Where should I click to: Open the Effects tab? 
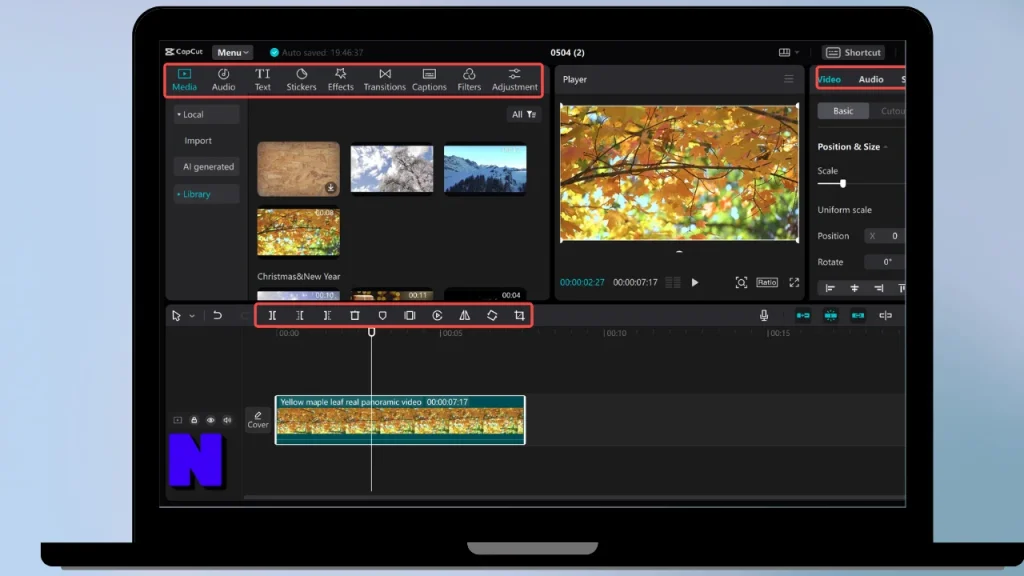coord(340,80)
